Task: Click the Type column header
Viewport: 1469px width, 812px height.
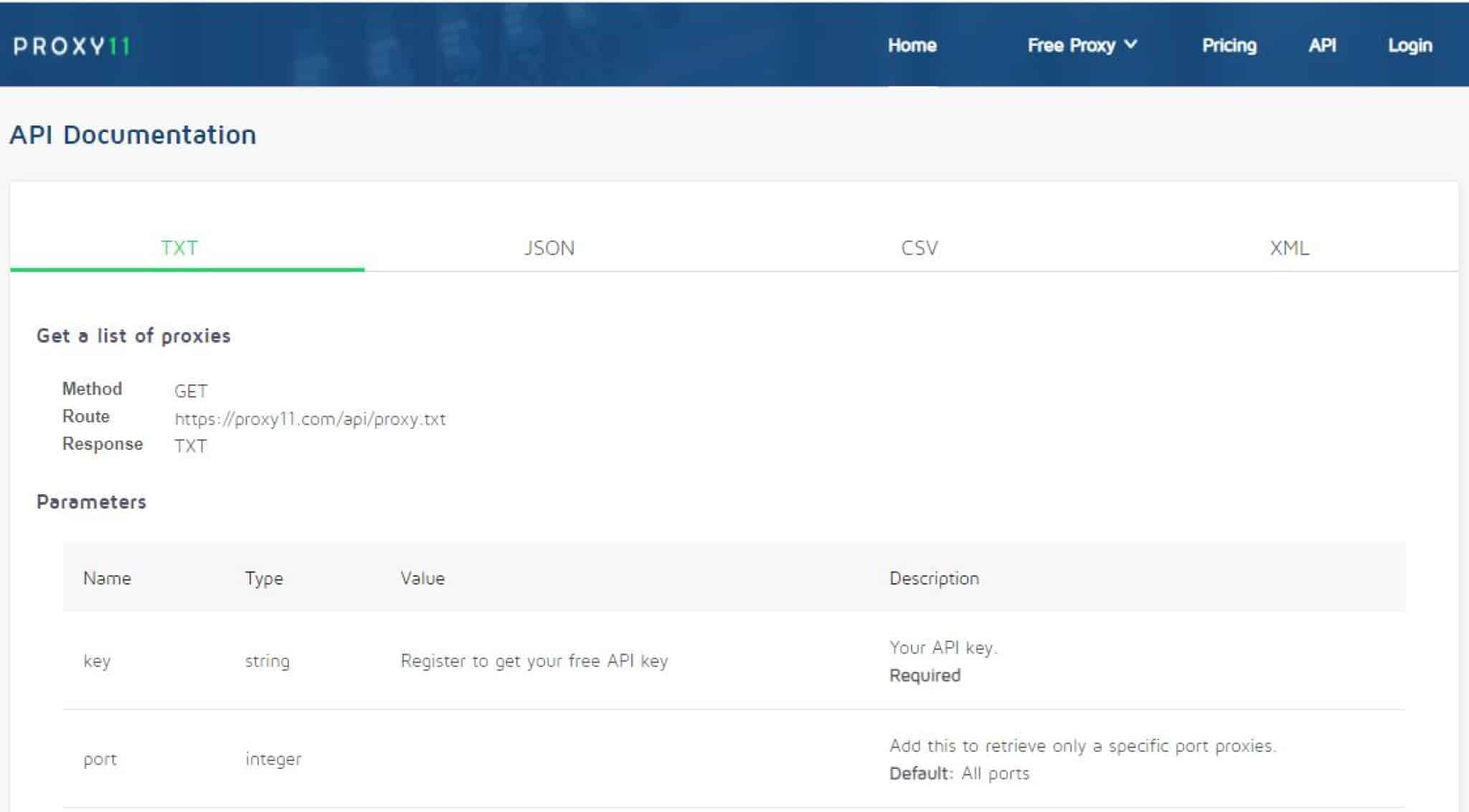Action: tap(264, 579)
